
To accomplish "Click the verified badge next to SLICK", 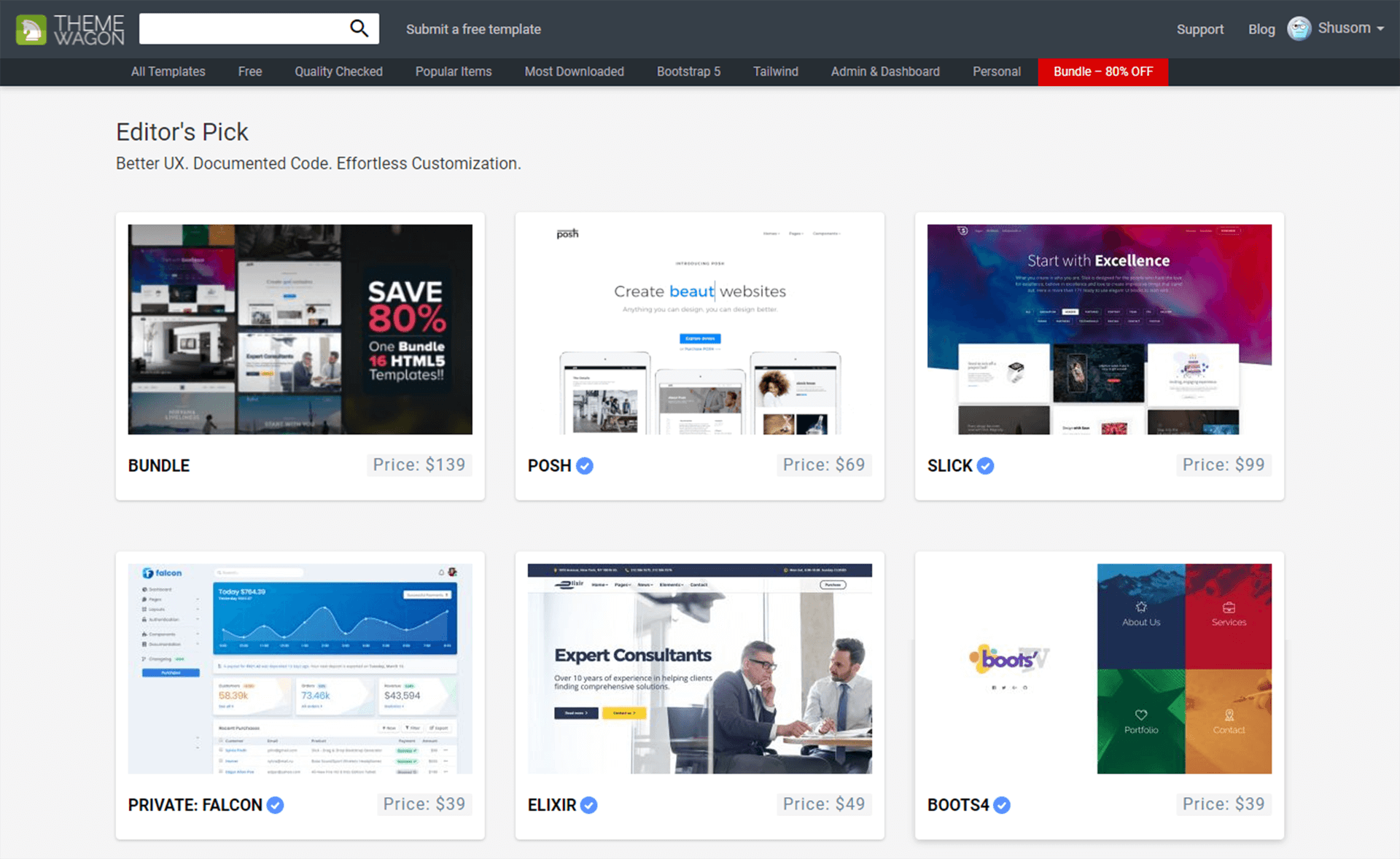I will [x=985, y=466].
